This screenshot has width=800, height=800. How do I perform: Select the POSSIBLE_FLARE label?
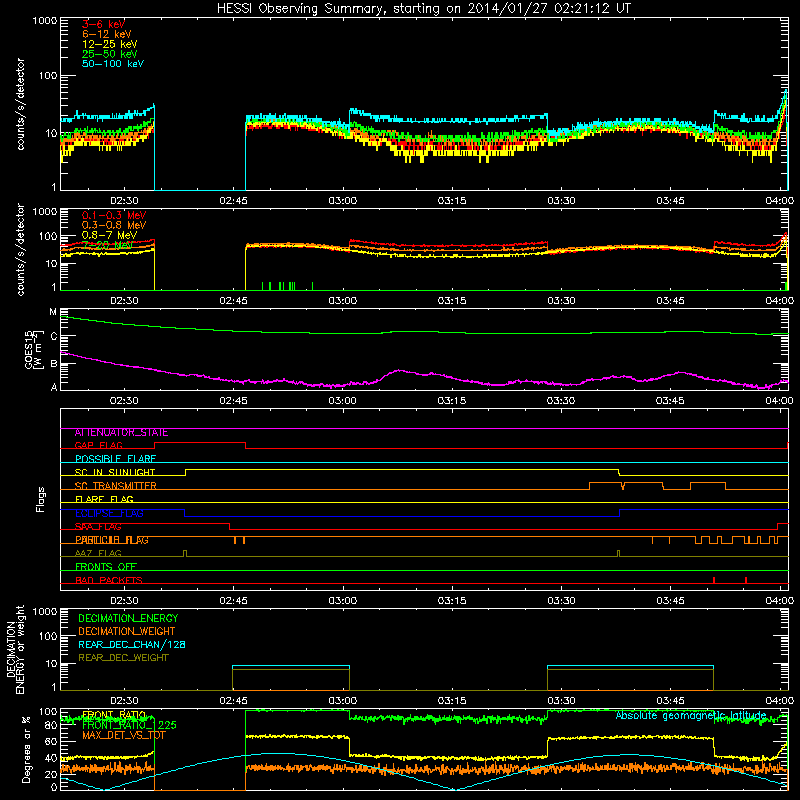click(115, 459)
